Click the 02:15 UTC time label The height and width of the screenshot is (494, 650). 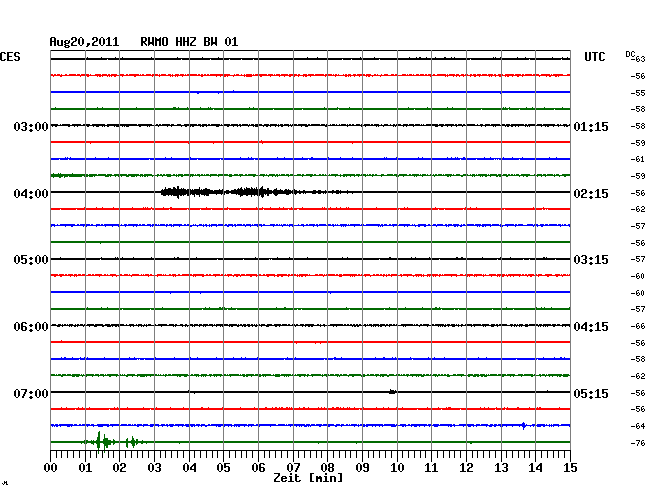[x=591, y=194]
